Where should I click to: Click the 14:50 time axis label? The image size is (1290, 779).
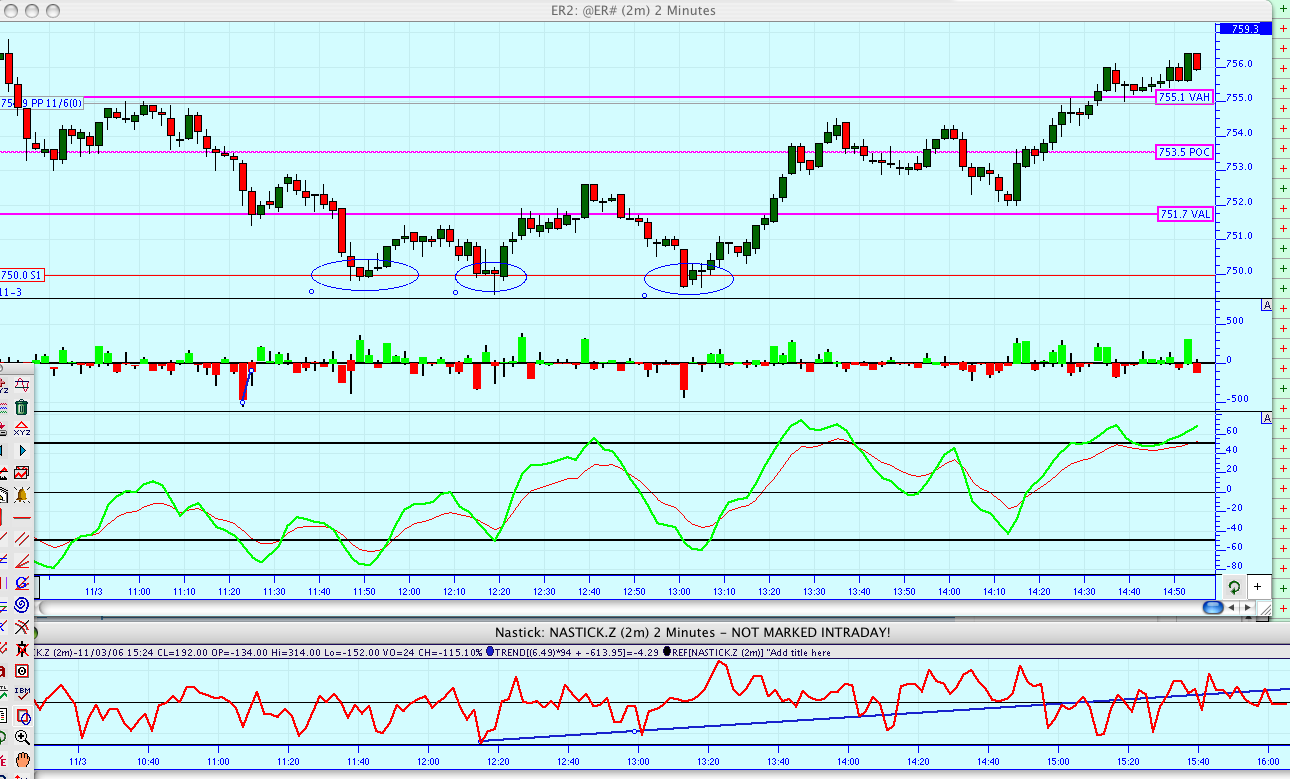point(1173,592)
